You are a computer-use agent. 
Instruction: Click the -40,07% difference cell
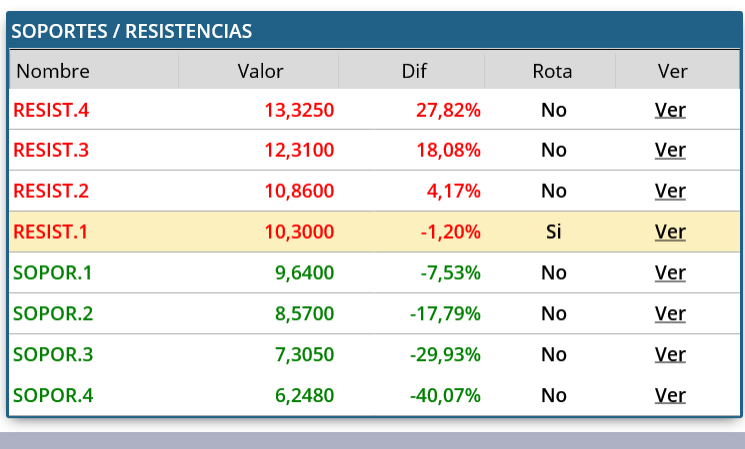tap(445, 395)
